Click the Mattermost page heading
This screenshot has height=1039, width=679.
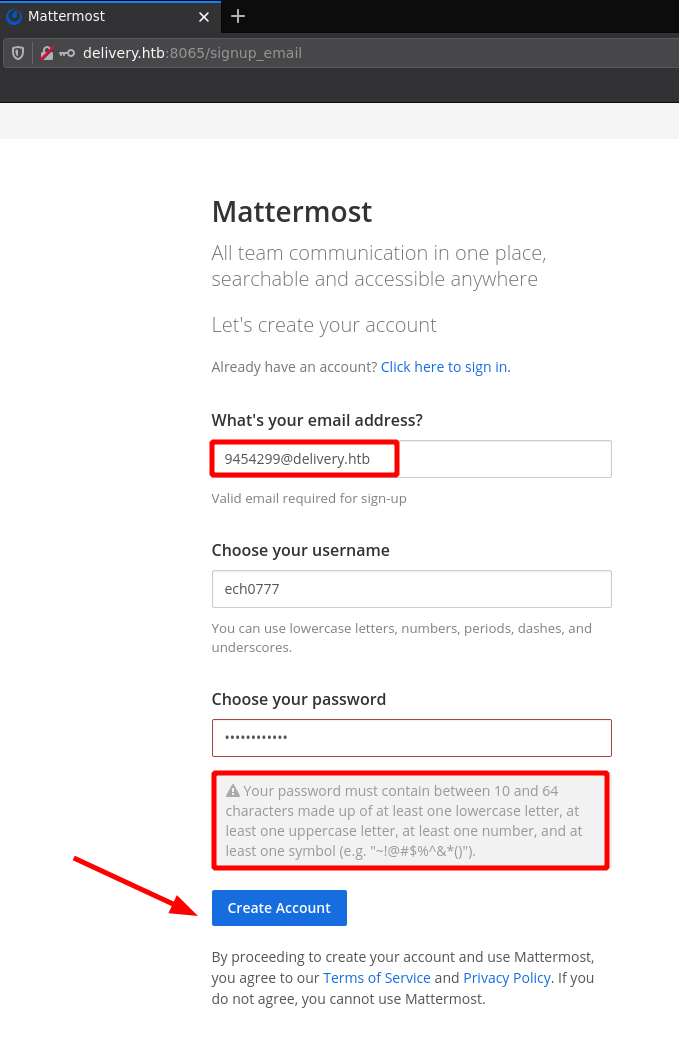(291, 212)
